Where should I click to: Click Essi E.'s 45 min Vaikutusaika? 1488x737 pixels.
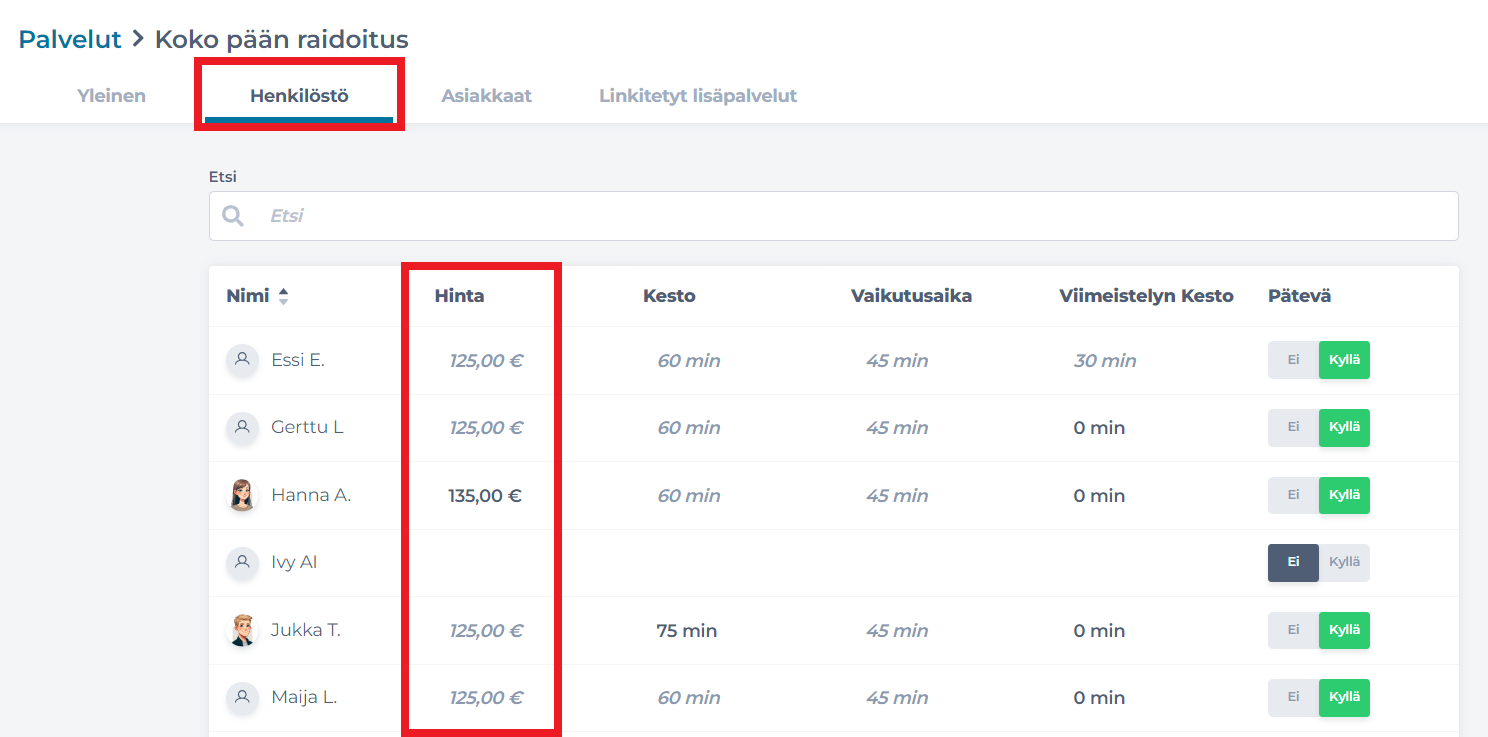click(x=897, y=361)
